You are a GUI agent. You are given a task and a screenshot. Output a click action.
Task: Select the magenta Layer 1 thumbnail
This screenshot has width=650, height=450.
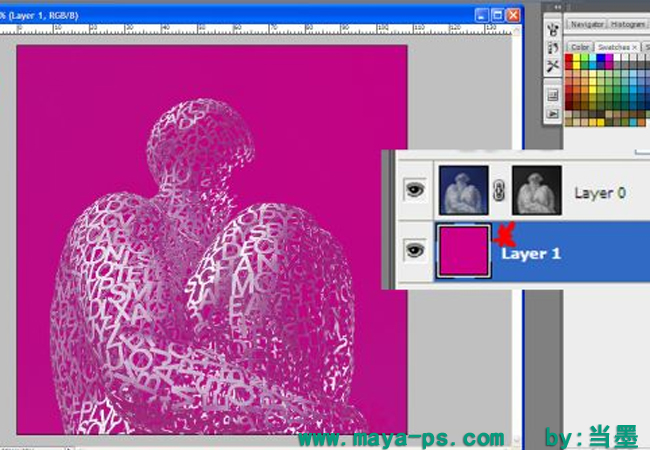click(463, 251)
